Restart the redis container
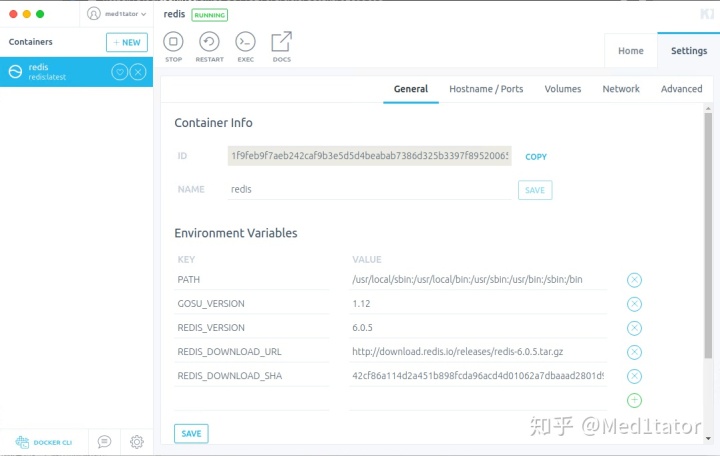 [209, 42]
